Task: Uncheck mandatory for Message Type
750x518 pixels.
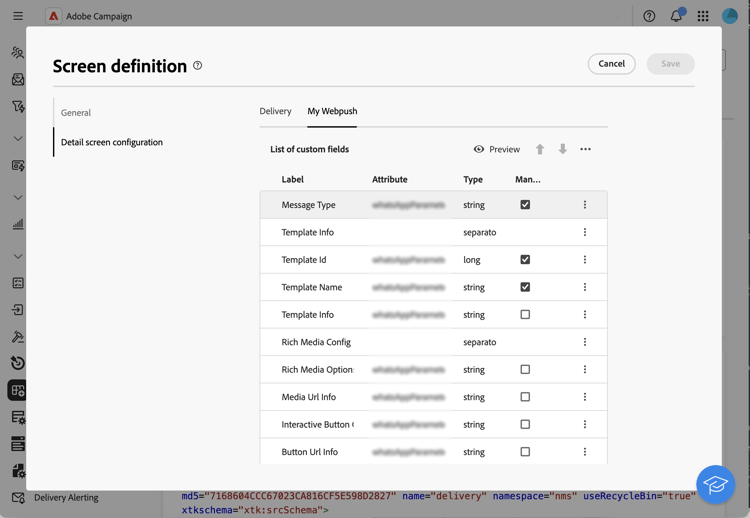Action: [x=525, y=205]
